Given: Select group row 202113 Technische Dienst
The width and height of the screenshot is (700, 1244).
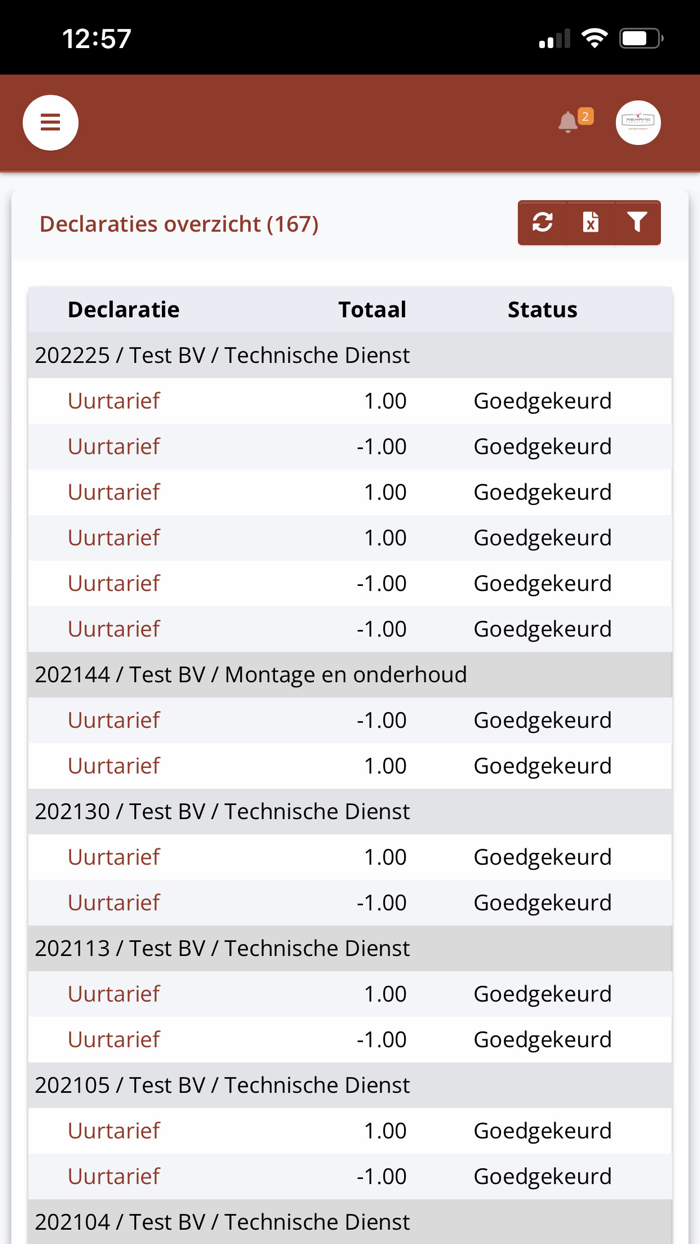Looking at the screenshot, I should point(222,949).
